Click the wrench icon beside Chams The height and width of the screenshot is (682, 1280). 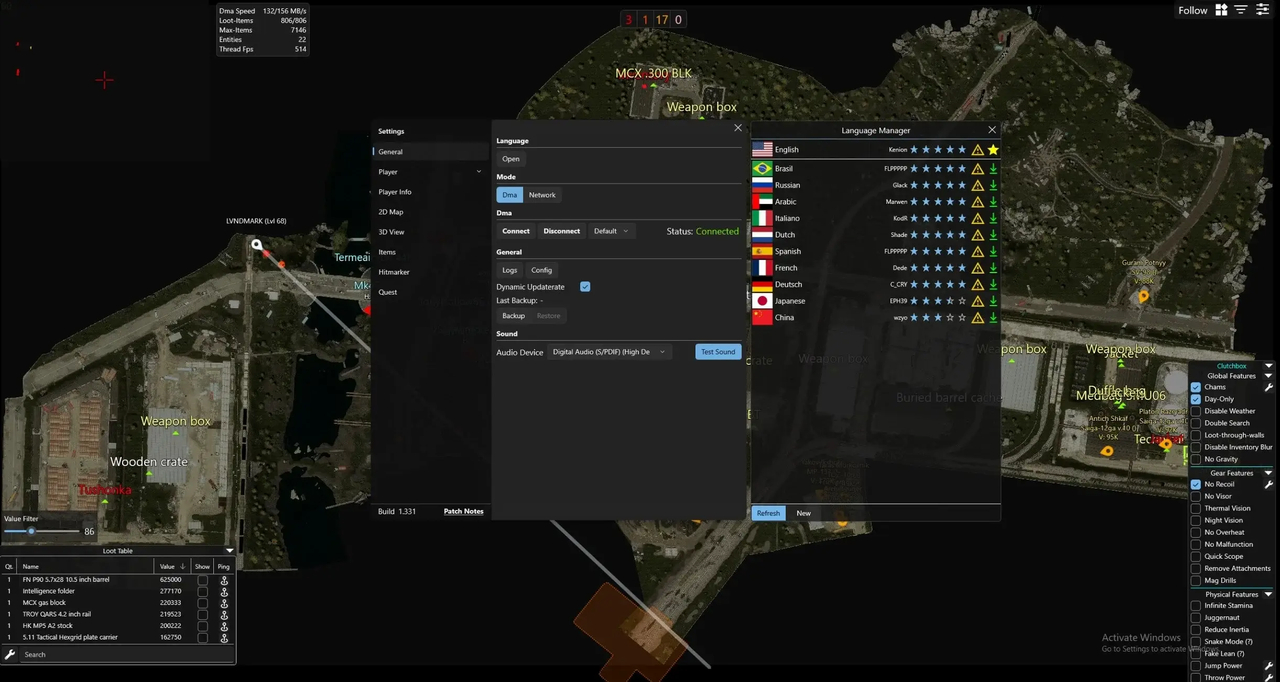point(1269,387)
